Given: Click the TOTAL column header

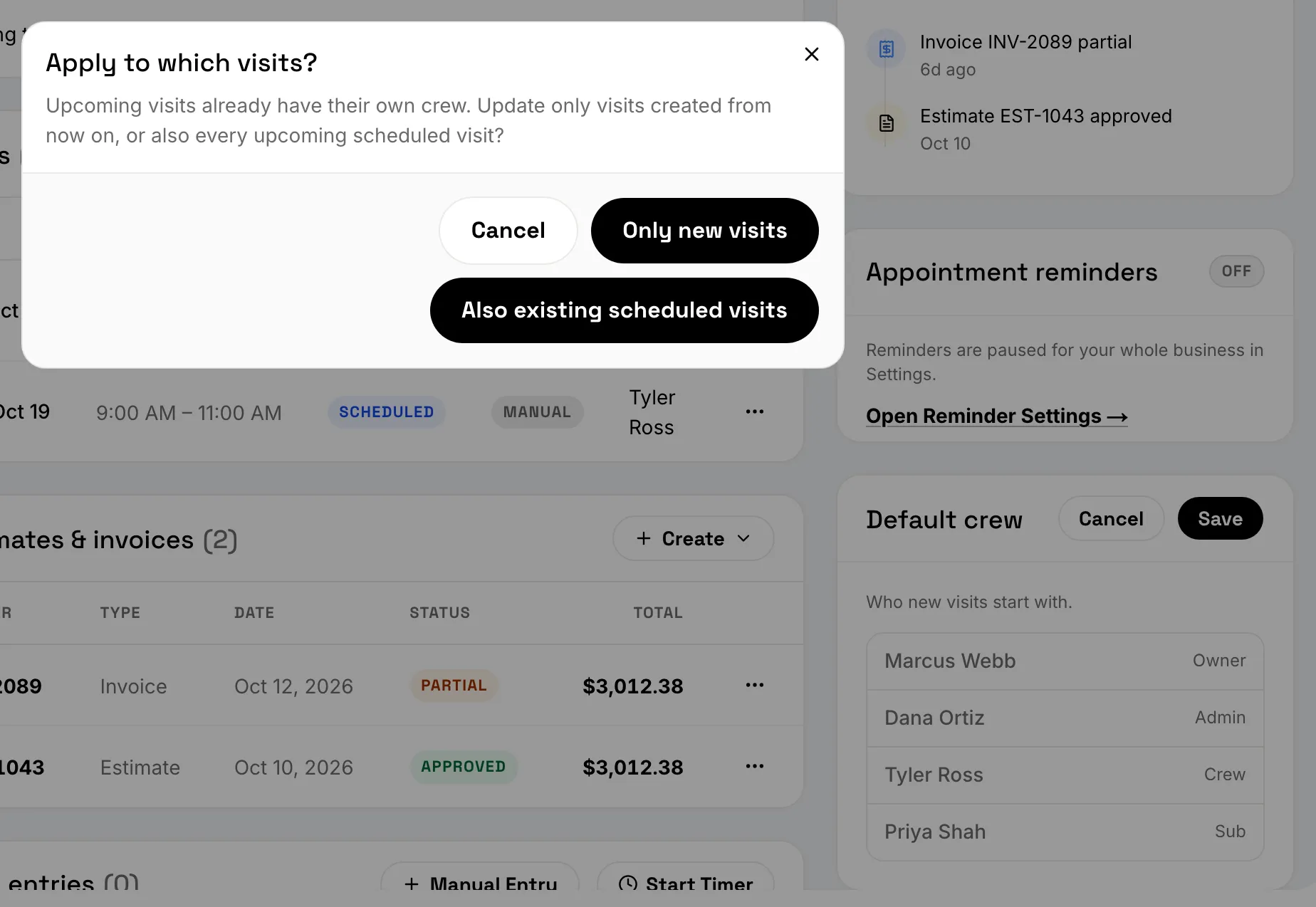Looking at the screenshot, I should [658, 613].
